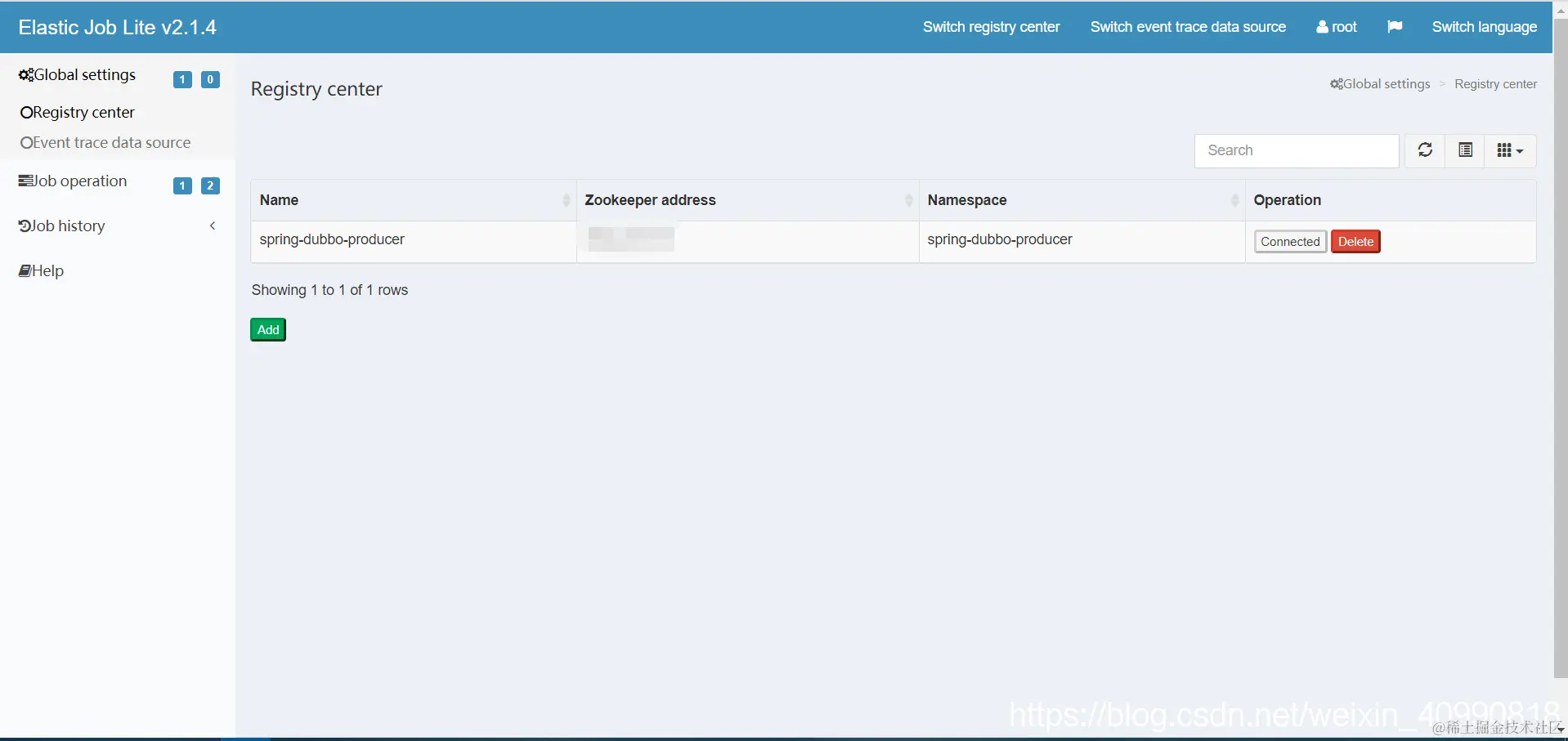Select Registry center in sidebar
This screenshot has width=1568, height=741.
[78, 113]
